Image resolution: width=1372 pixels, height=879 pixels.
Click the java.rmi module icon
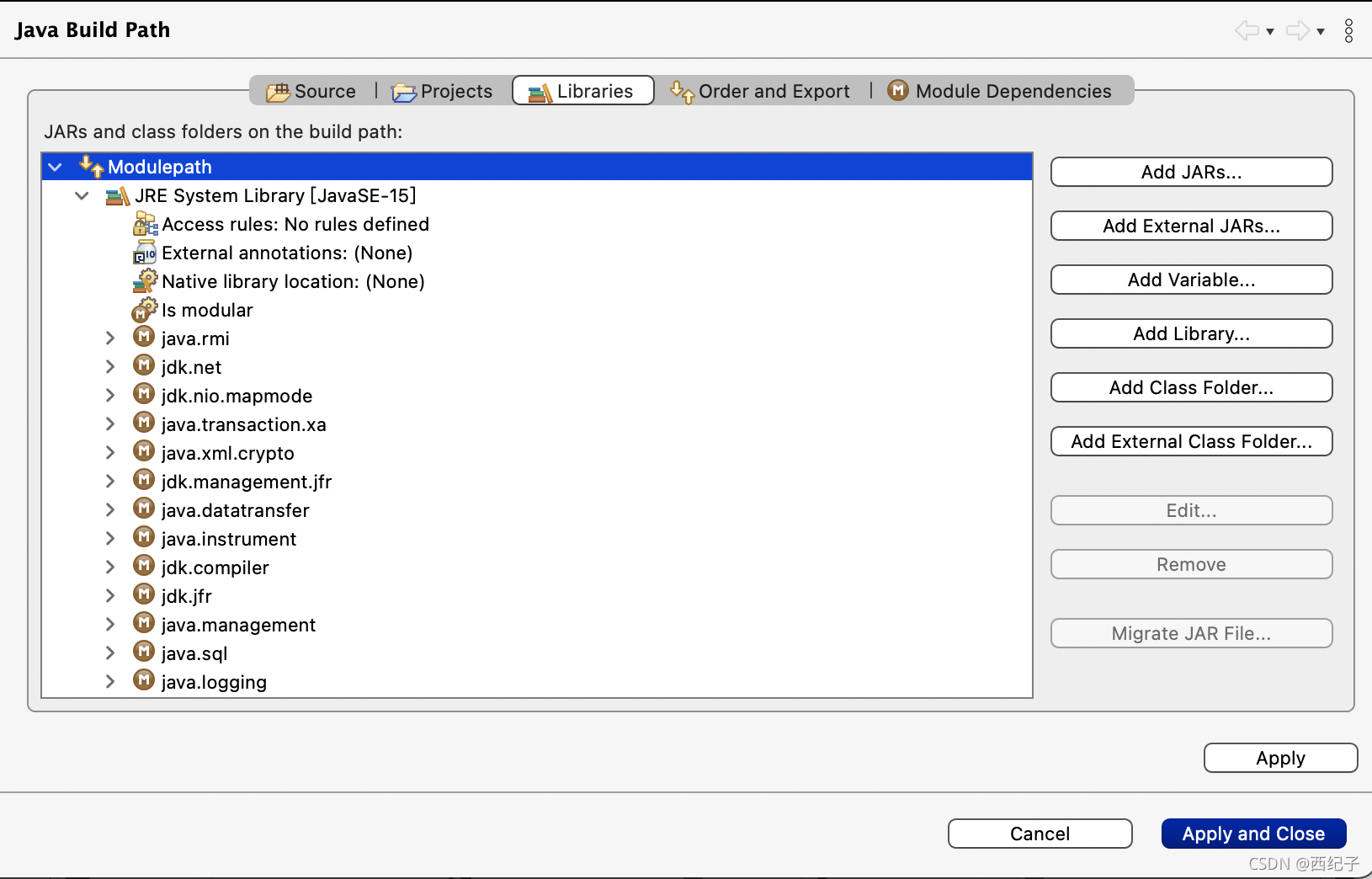pyautogui.click(x=144, y=337)
